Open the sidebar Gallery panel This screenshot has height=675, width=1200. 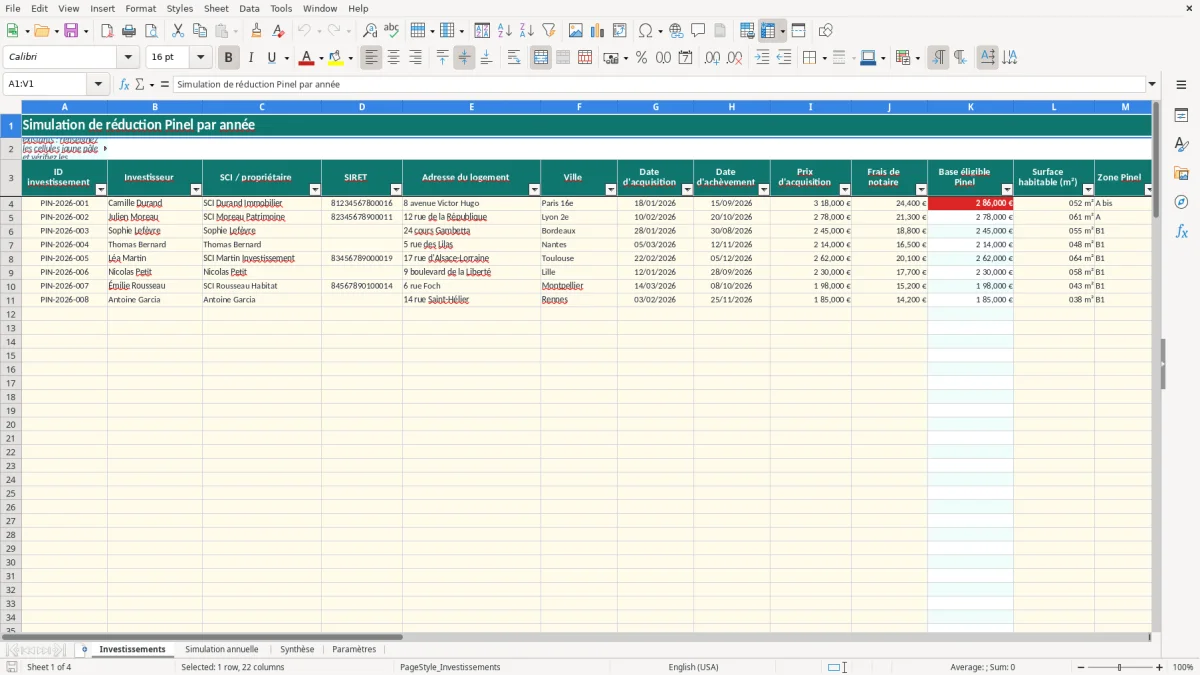point(1181,173)
